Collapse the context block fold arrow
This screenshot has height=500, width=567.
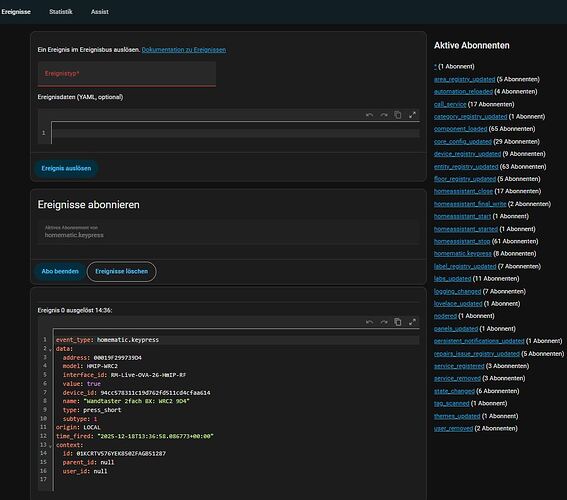coord(50,446)
